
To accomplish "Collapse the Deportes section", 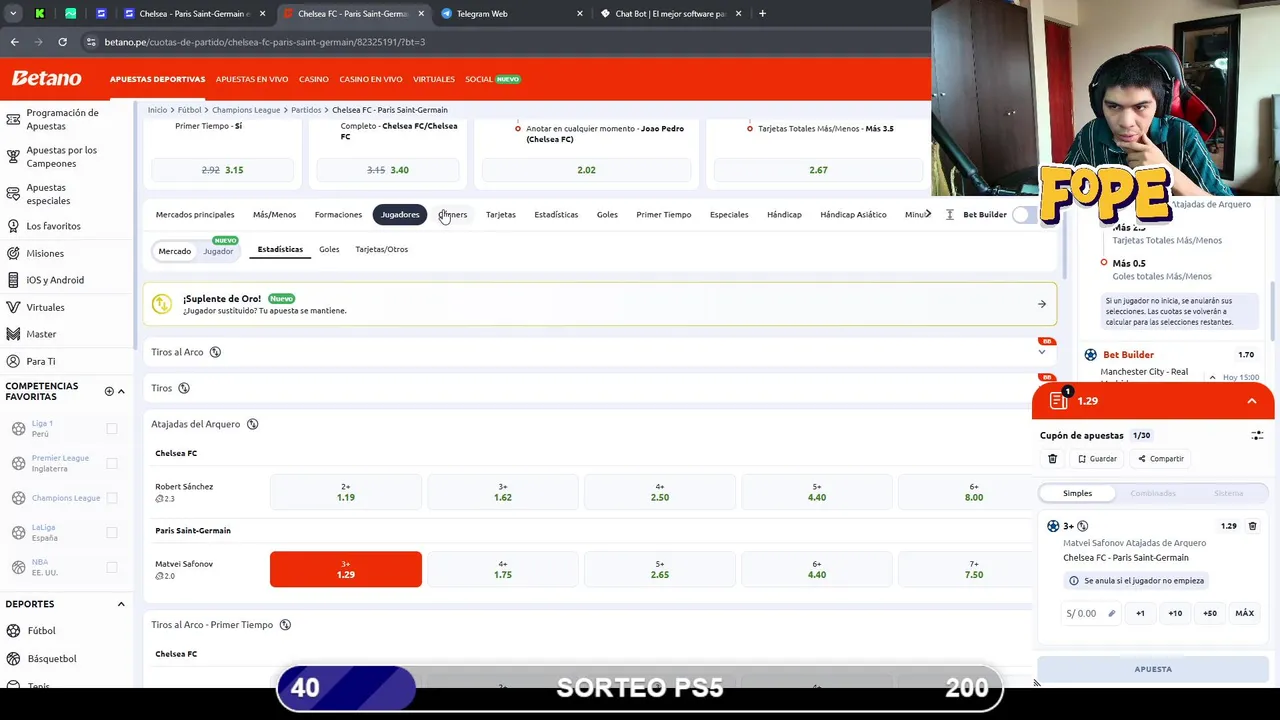I will click(x=121, y=604).
